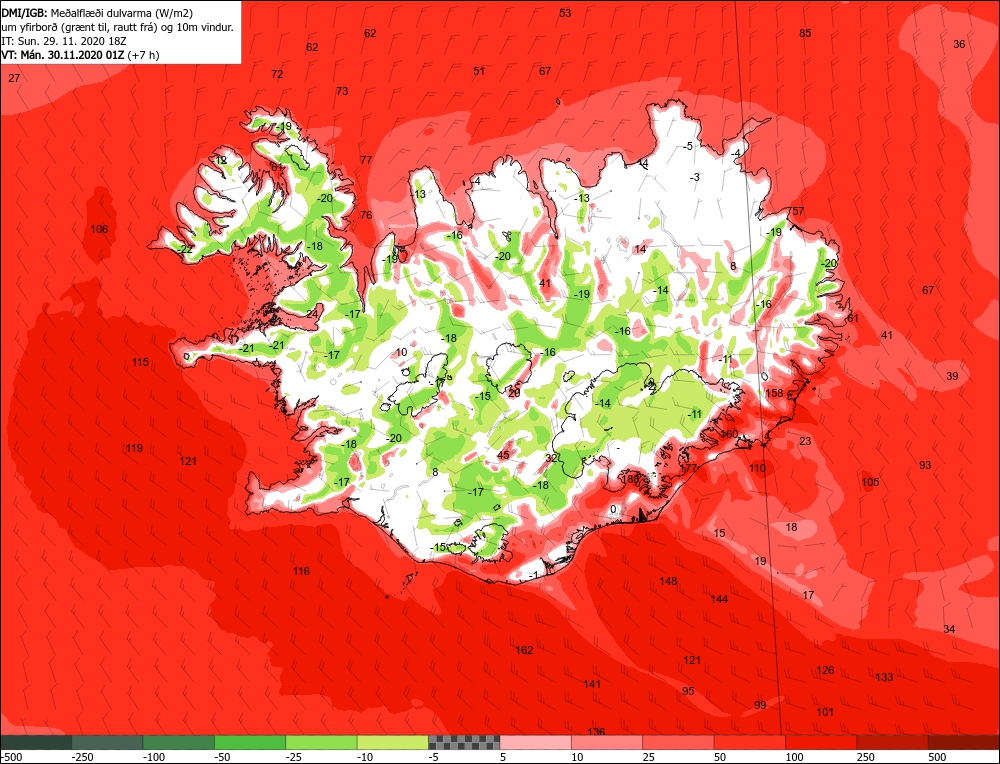This screenshot has height=764, width=1000.
Task: Click the 'VT: Mán. 30.11.2020 01Z (+7 h)' line
Action: (80, 55)
